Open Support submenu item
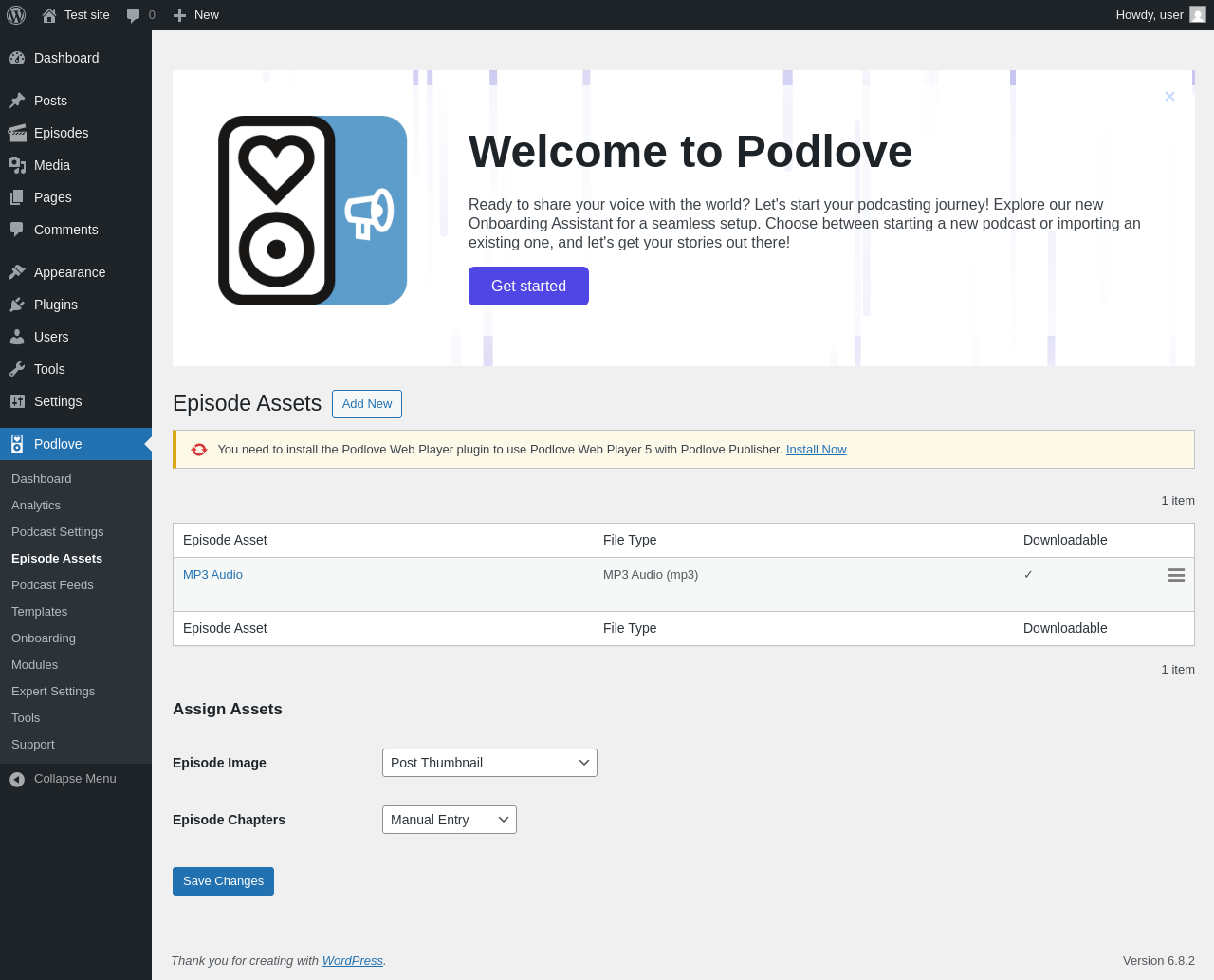The width and height of the screenshot is (1214, 980). 33,745
